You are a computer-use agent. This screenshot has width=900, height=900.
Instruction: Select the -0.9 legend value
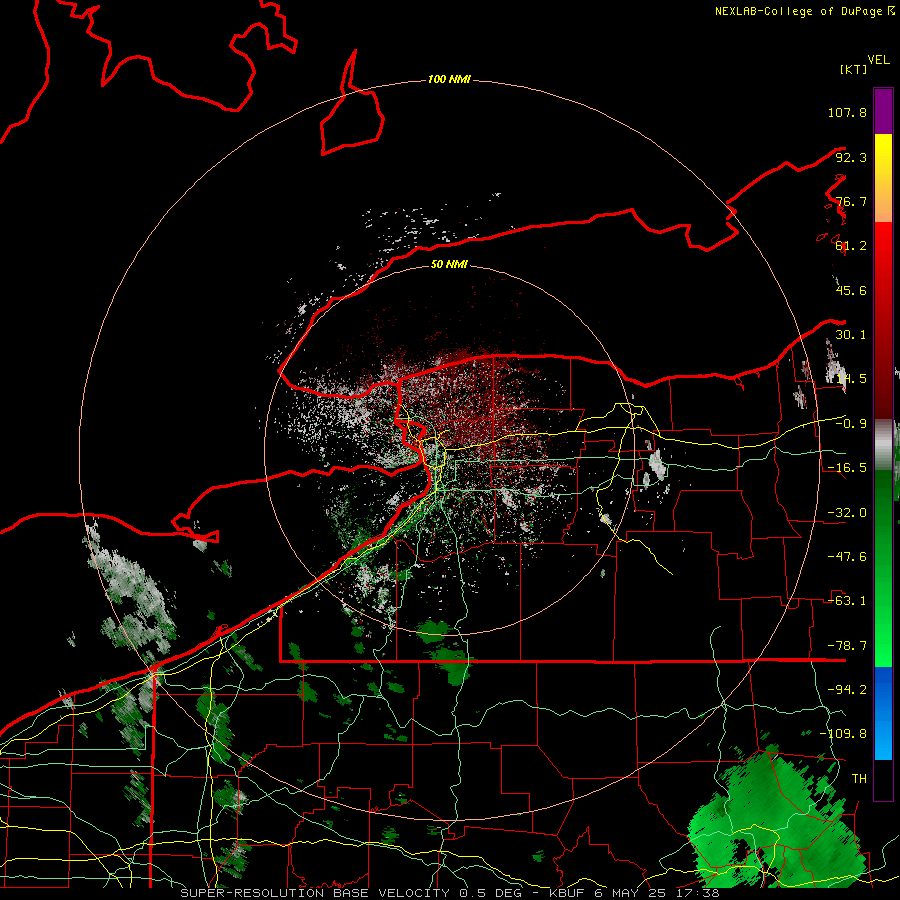pos(851,424)
